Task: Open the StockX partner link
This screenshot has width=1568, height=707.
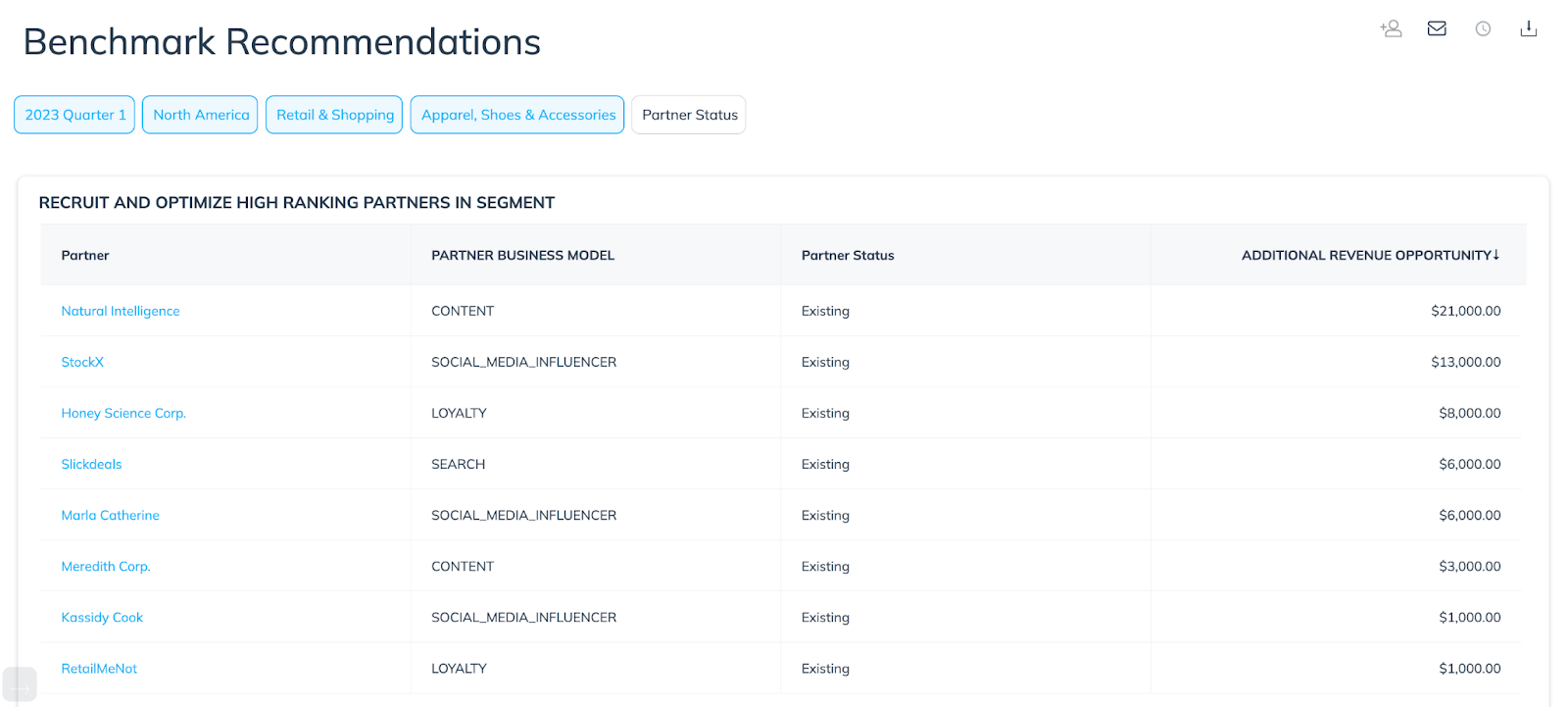Action: [x=82, y=362]
